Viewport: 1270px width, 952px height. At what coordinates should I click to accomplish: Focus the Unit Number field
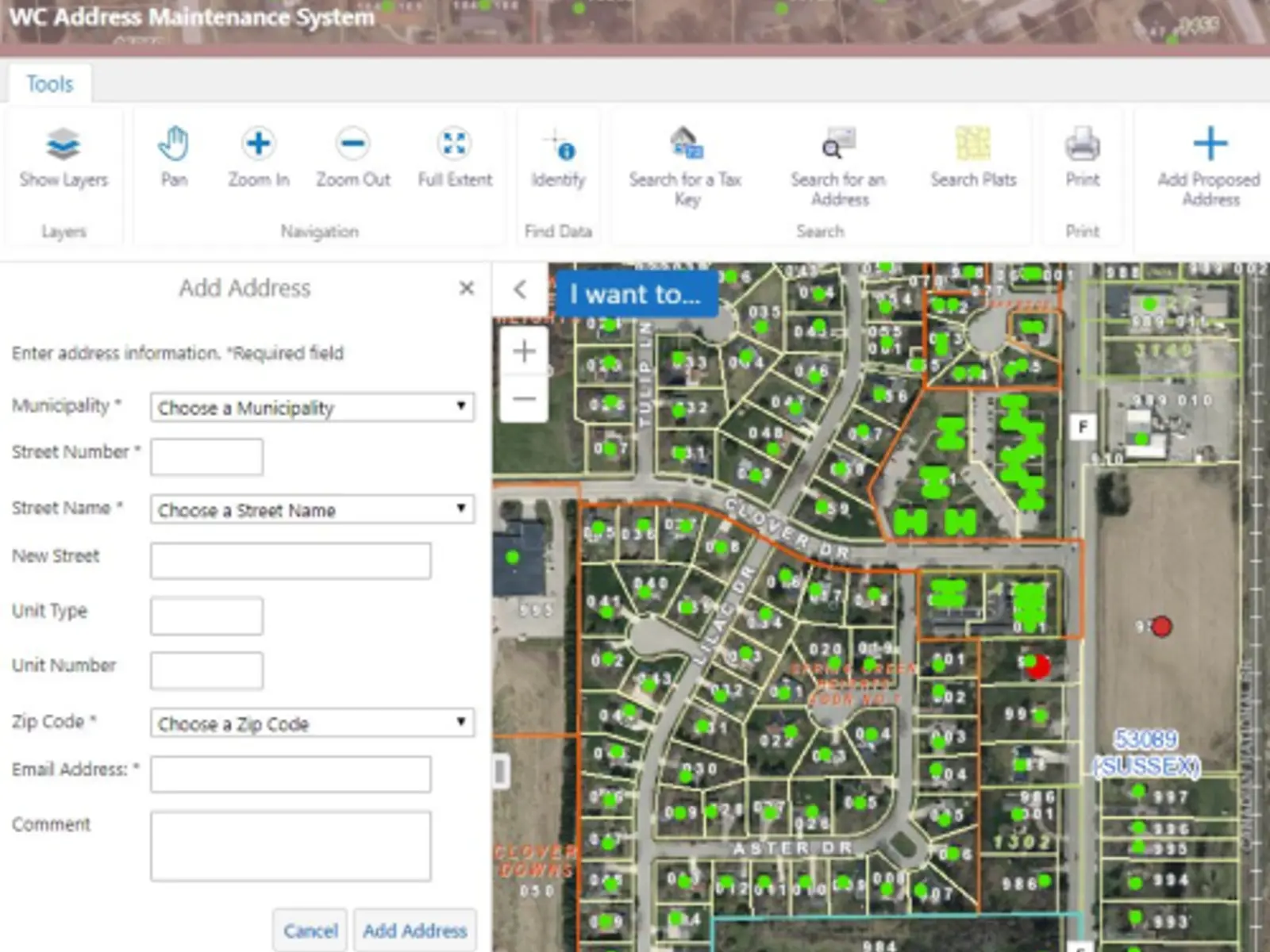coord(206,670)
